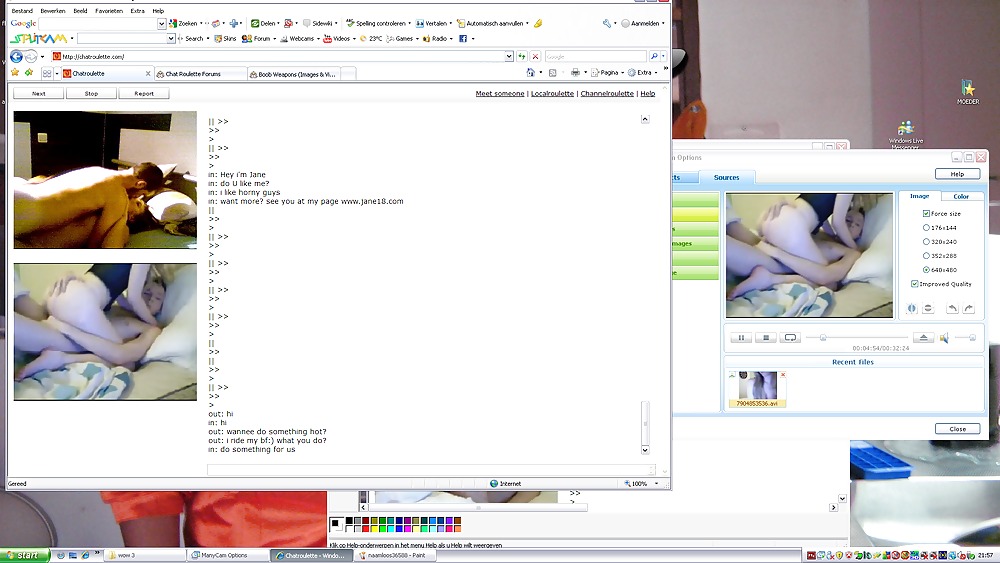Viewport: 1000px width, 563px height.
Task: Open the Favorites star icon
Action: (x=15, y=73)
